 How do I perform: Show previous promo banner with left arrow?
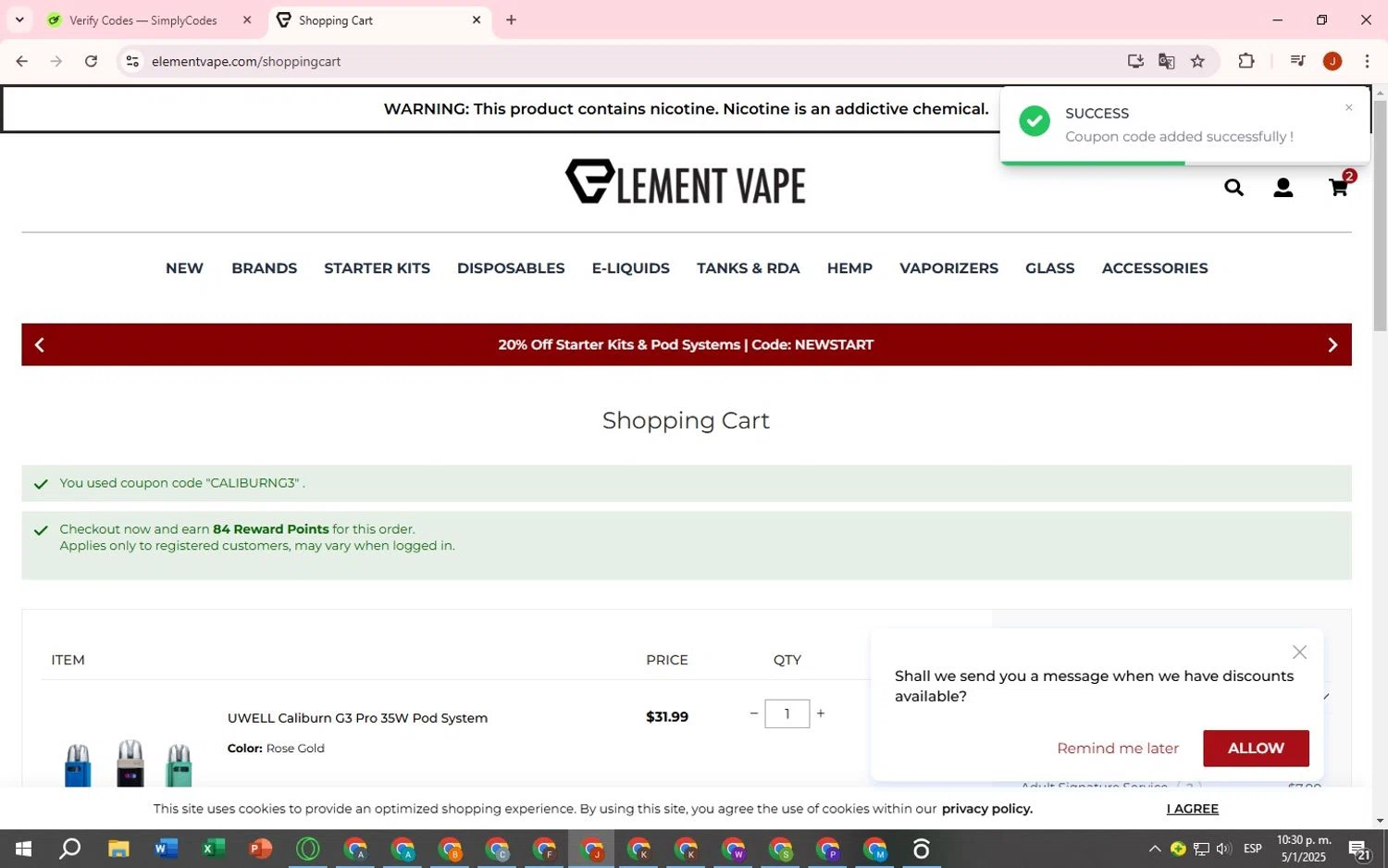(x=39, y=344)
